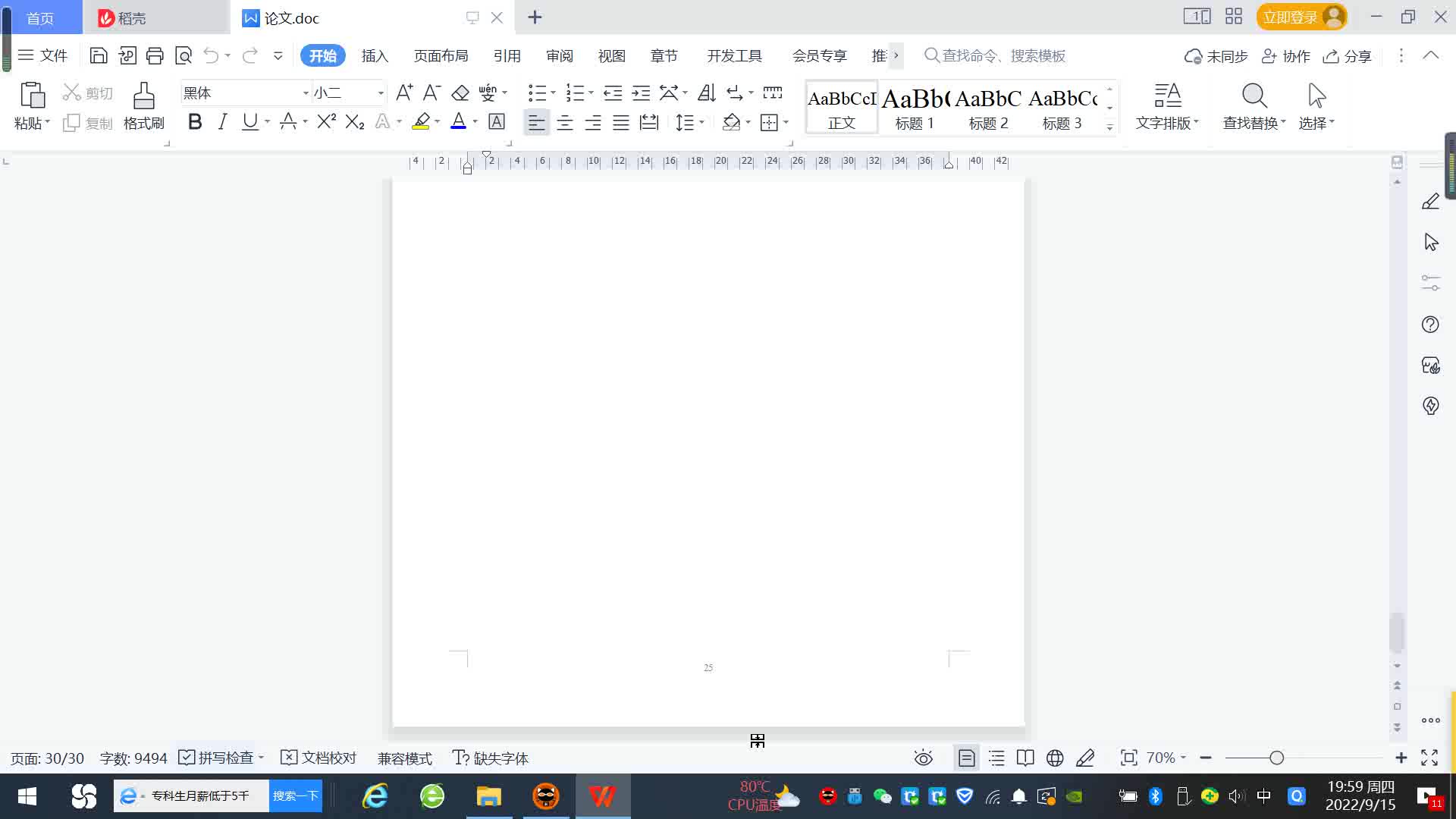
Task: Open the font size dropdown 小二
Action: tap(381, 93)
